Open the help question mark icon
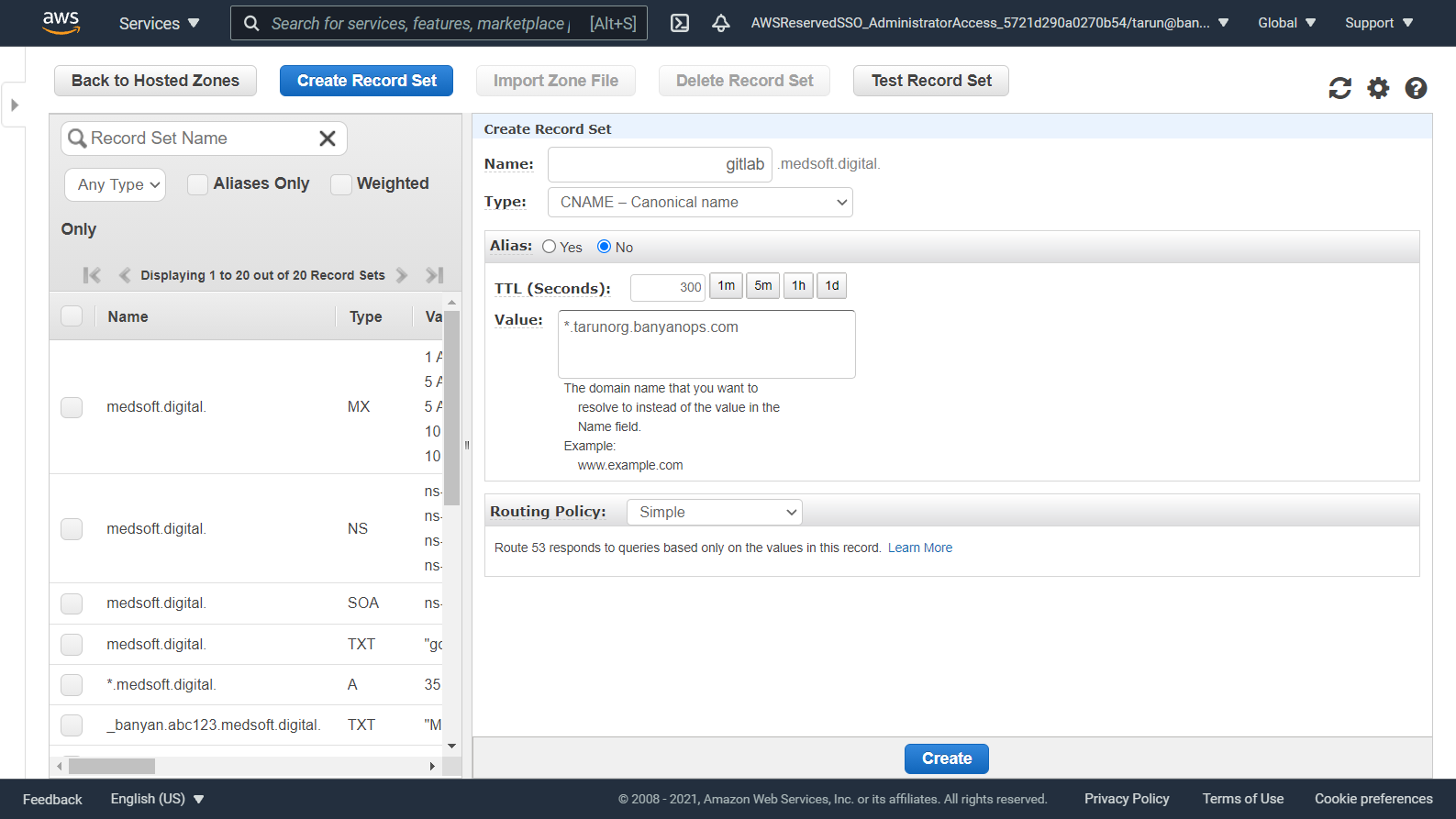This screenshot has width=1456, height=819. point(1416,88)
